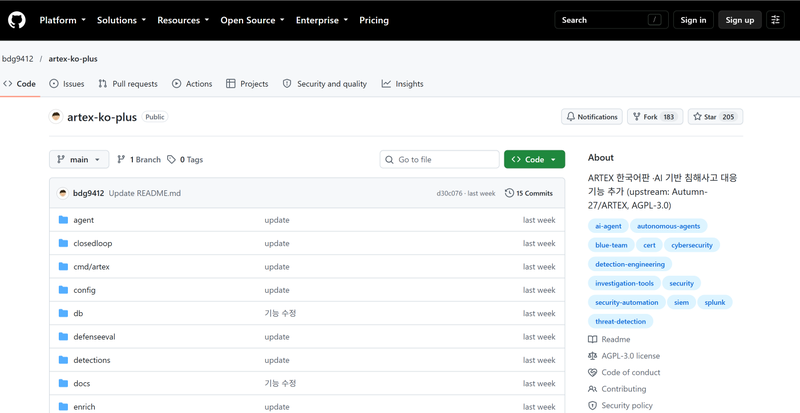View the 1 Branch link
Screen dimensions: 800x413
click(x=139, y=160)
